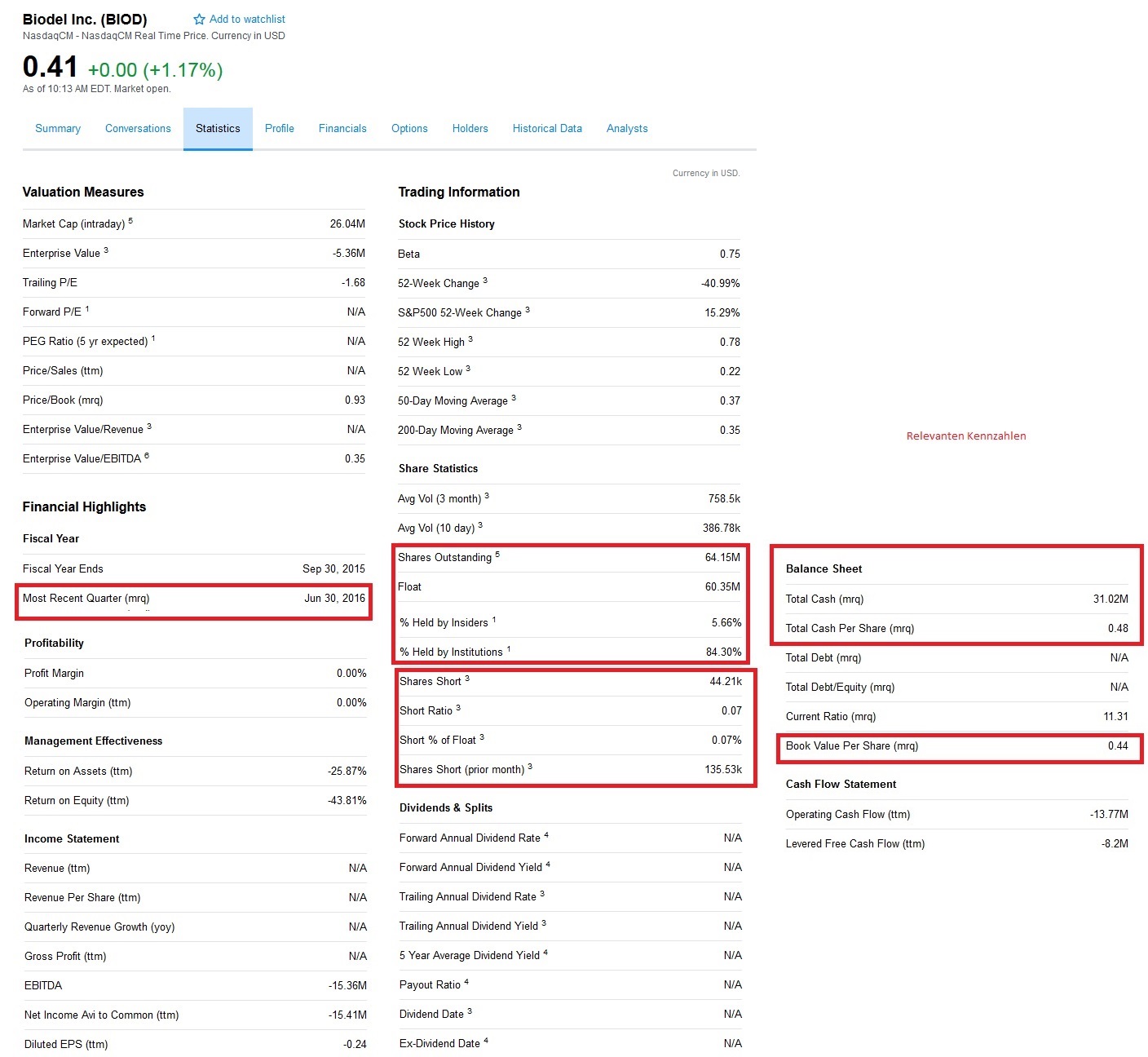The image size is (1148, 1057).
Task: Open the Summary tab
Action: (x=58, y=129)
